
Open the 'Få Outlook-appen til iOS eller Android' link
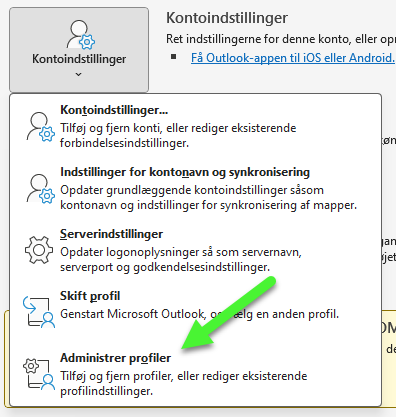click(x=293, y=58)
